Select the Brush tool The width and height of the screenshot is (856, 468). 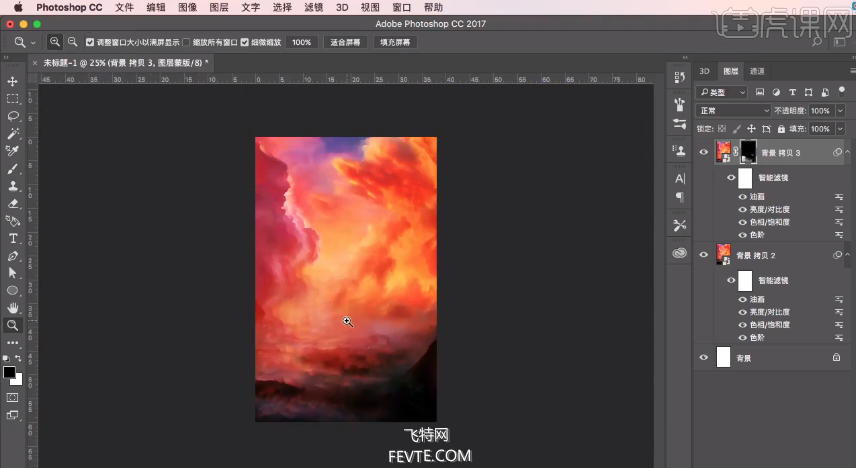click(x=13, y=168)
